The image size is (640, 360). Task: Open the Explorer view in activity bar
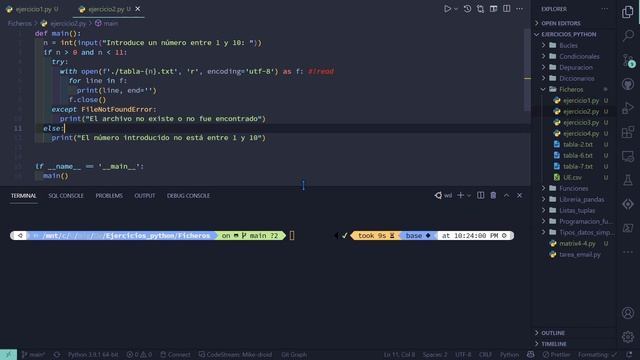pyautogui.click(x=628, y=12)
